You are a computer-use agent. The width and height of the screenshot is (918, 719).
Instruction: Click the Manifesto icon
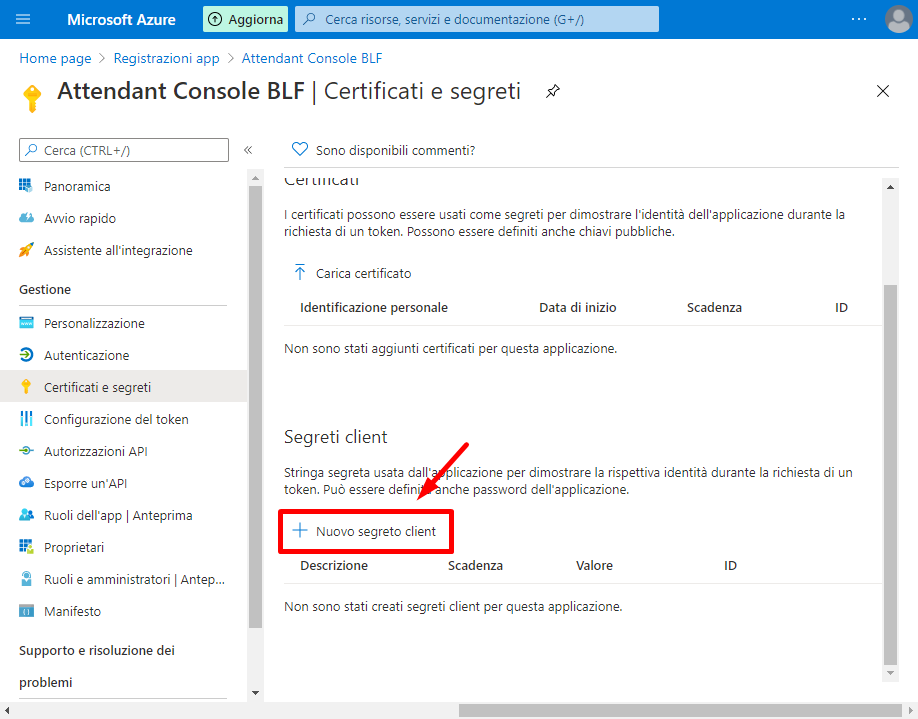26,611
